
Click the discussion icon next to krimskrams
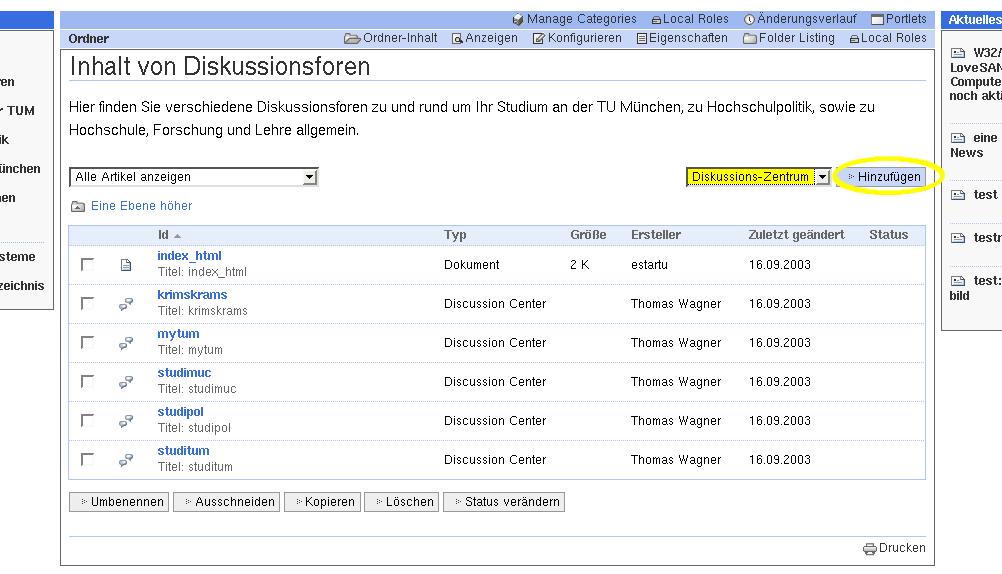point(126,304)
